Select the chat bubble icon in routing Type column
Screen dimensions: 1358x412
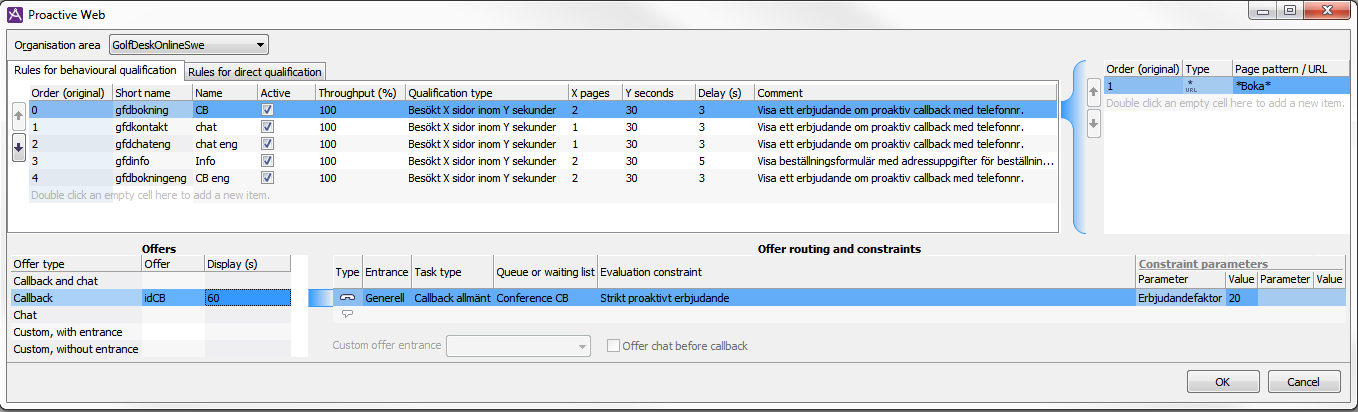coord(347,314)
